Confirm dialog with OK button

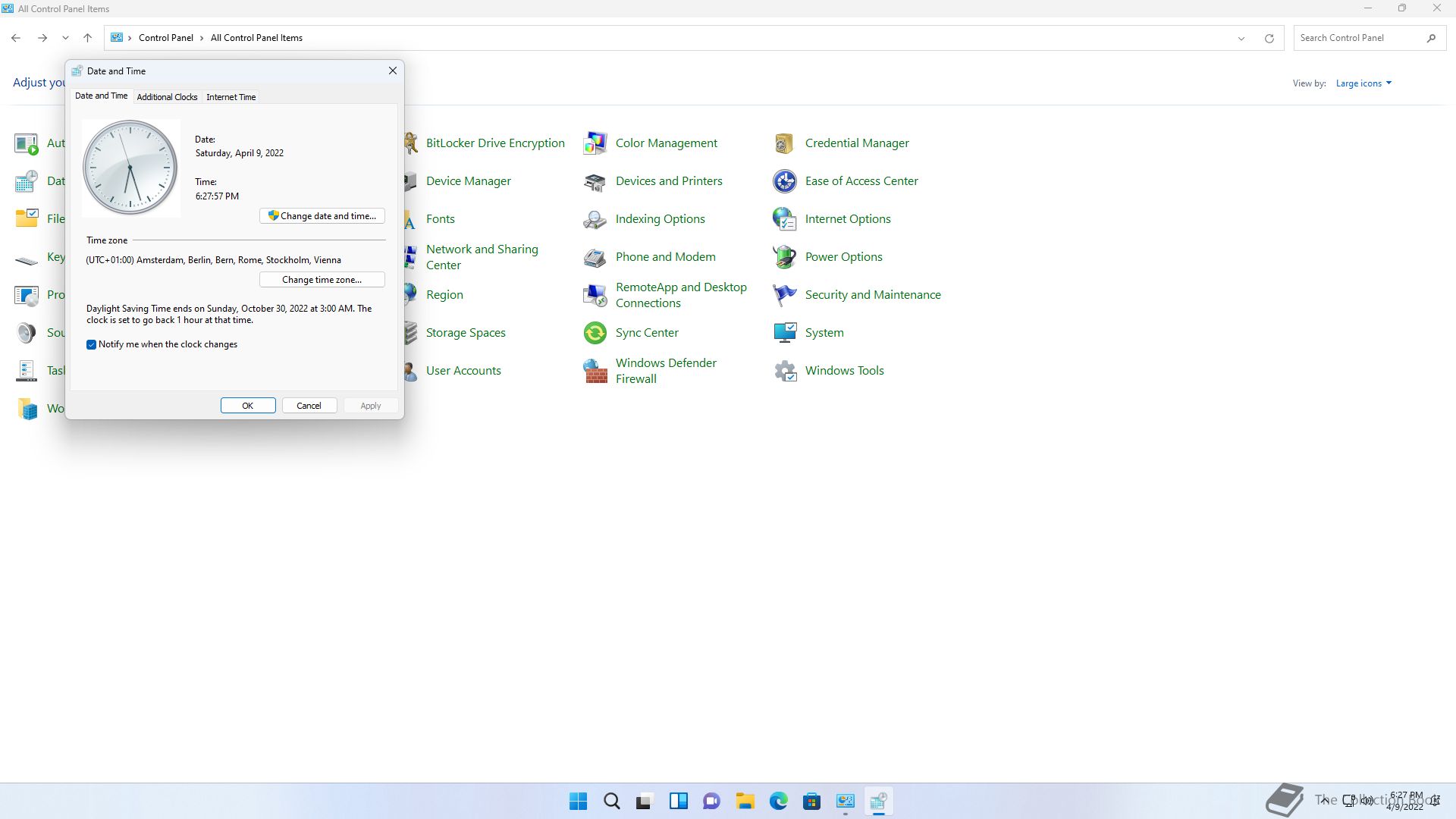coord(248,406)
